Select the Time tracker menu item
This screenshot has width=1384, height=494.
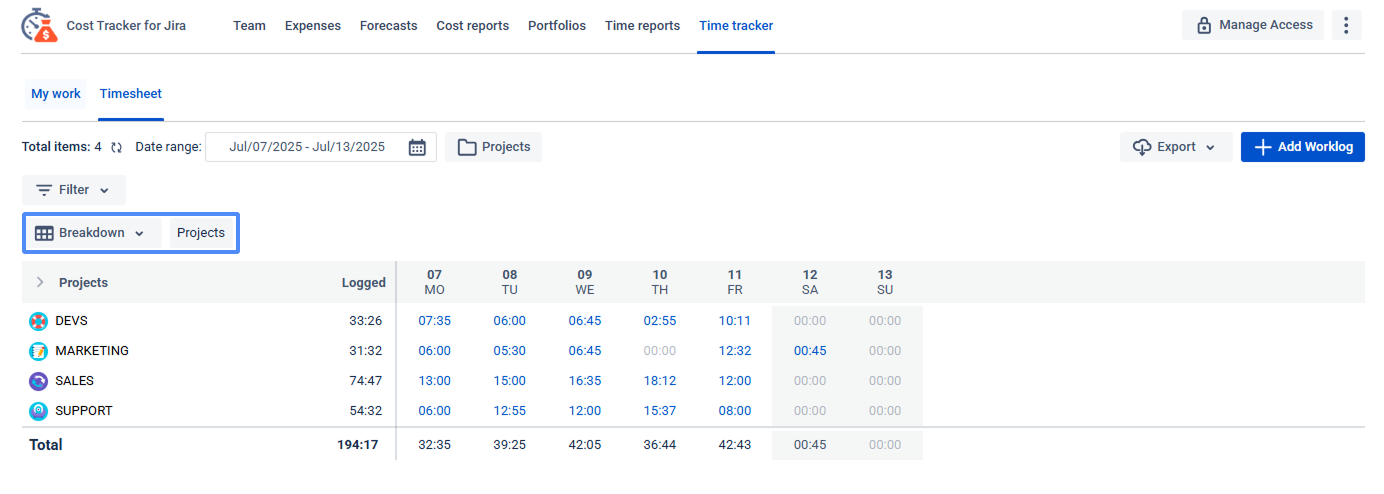(736, 26)
